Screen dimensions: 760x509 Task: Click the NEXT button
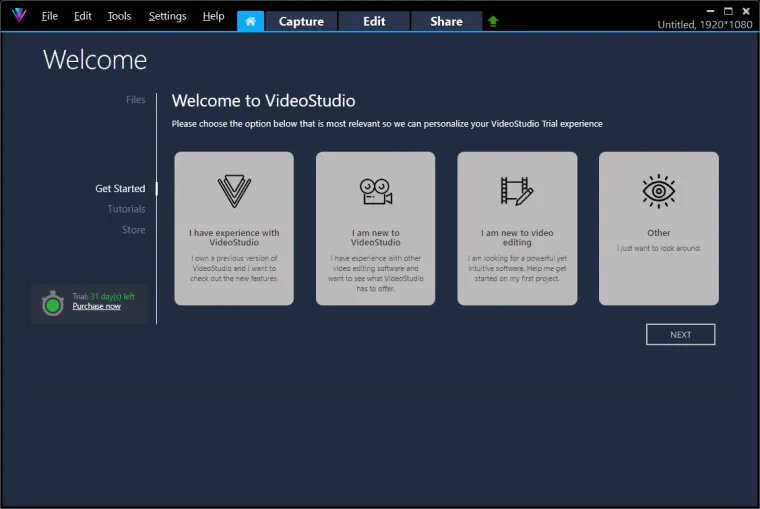(x=680, y=334)
